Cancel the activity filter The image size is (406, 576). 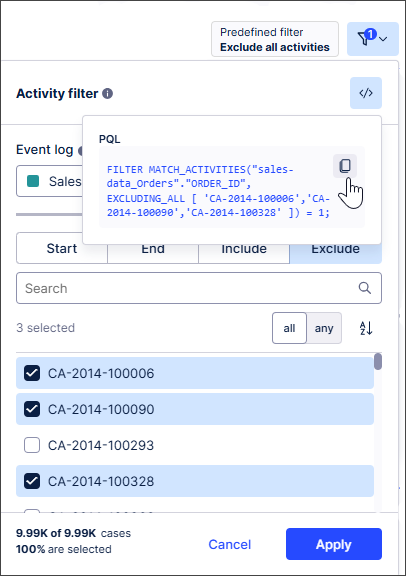pos(230,544)
